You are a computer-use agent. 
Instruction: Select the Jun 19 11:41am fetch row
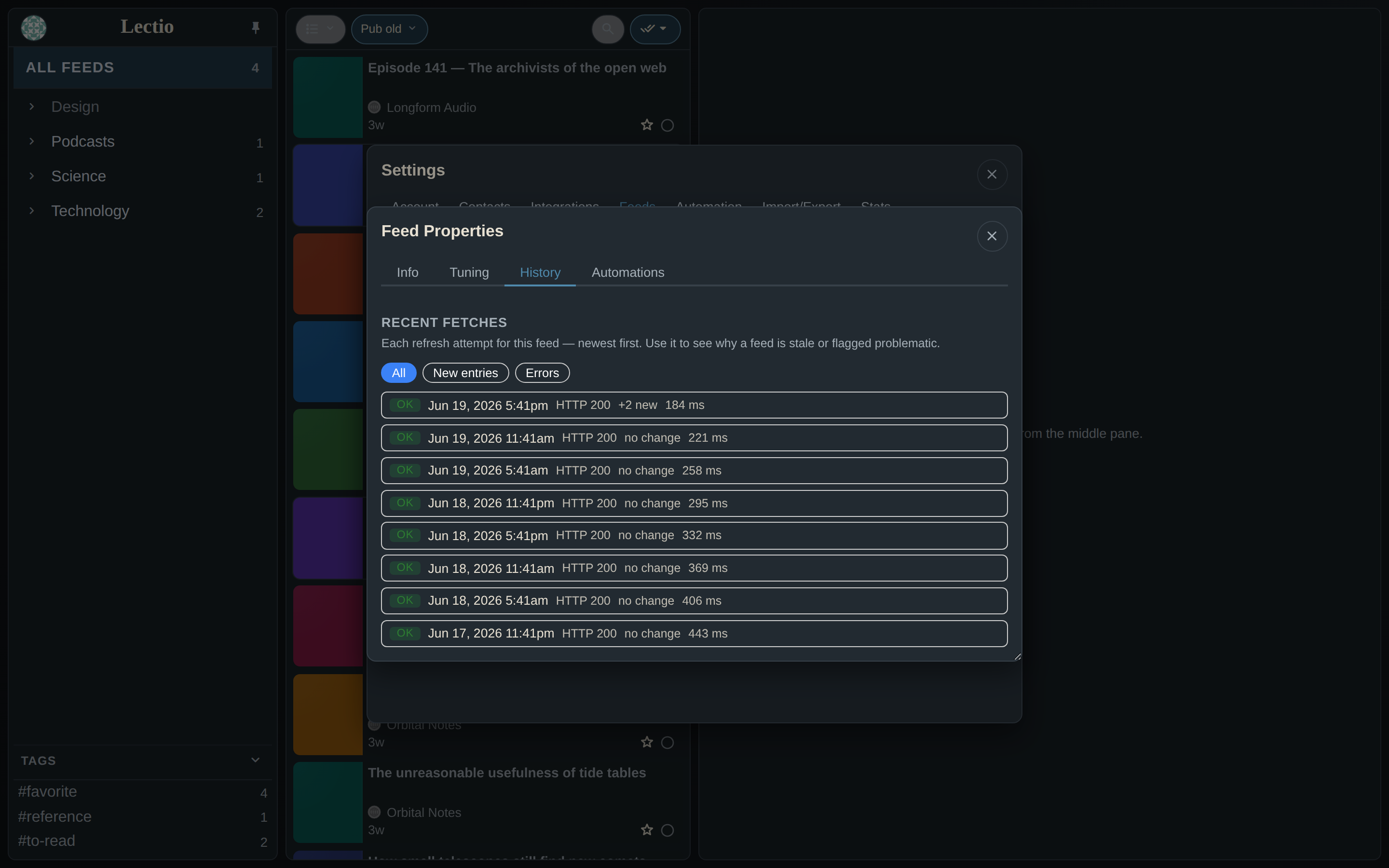tap(694, 438)
